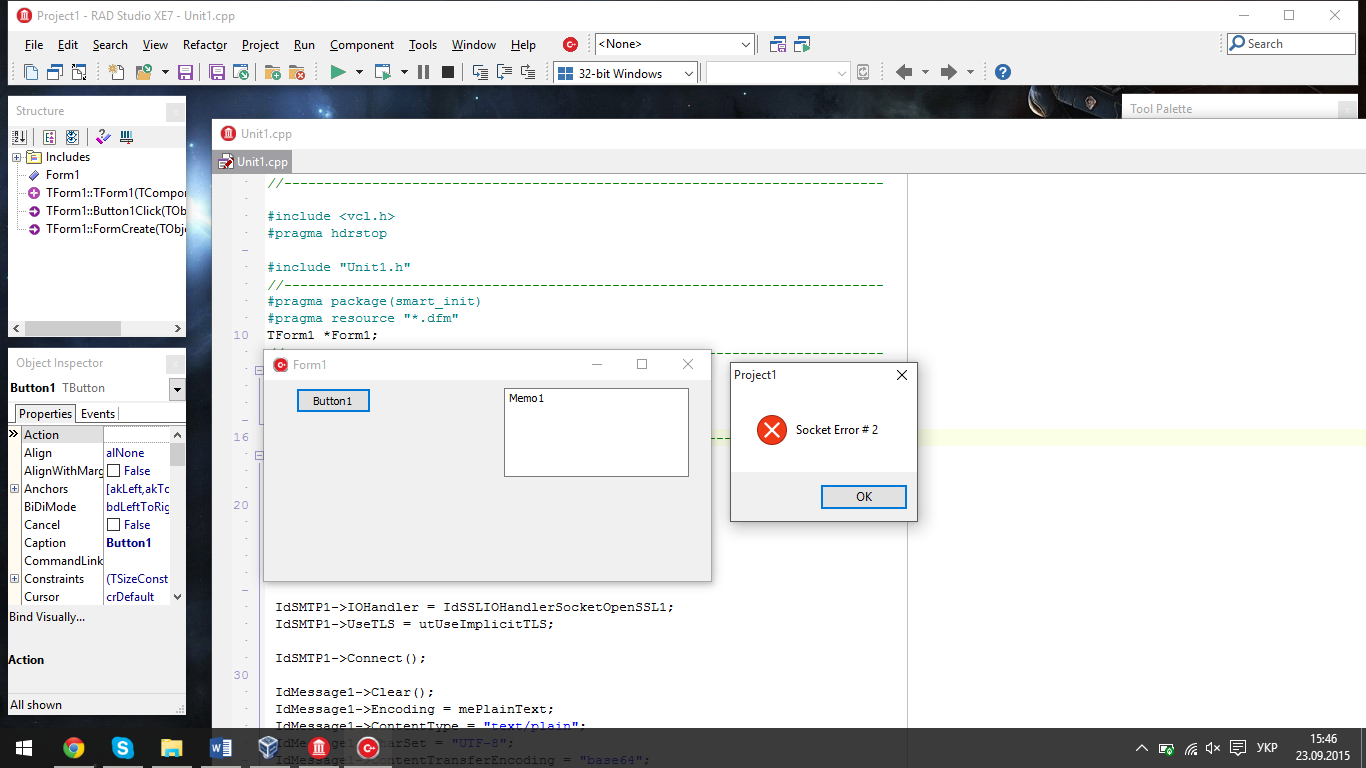Screen dimensions: 1366x768
Task: Click the single-diskette Save icon
Action: click(185, 72)
